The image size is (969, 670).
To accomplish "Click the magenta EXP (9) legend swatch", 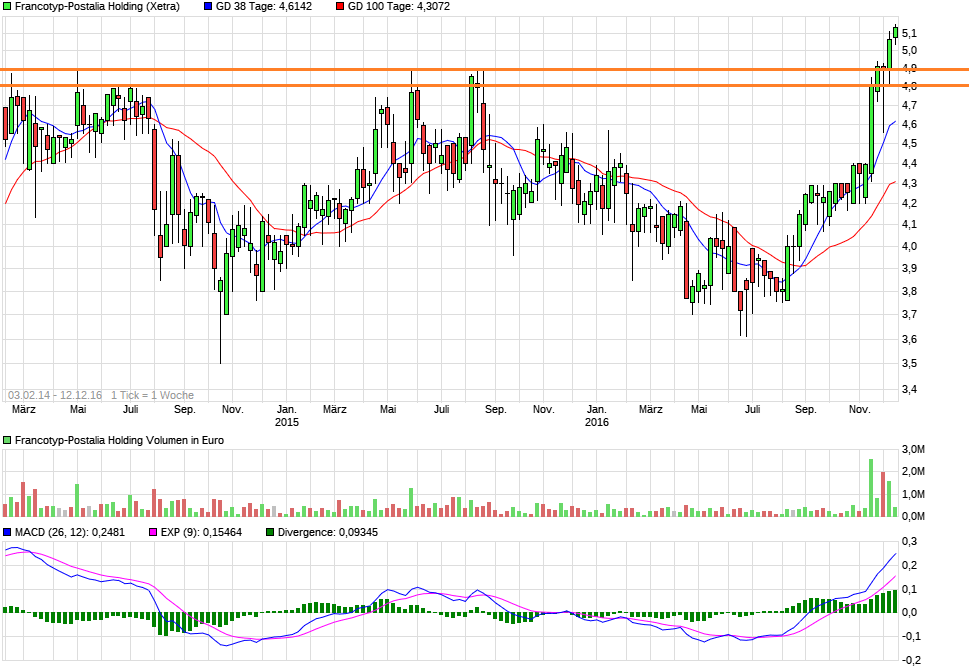I will click(x=153, y=532).
